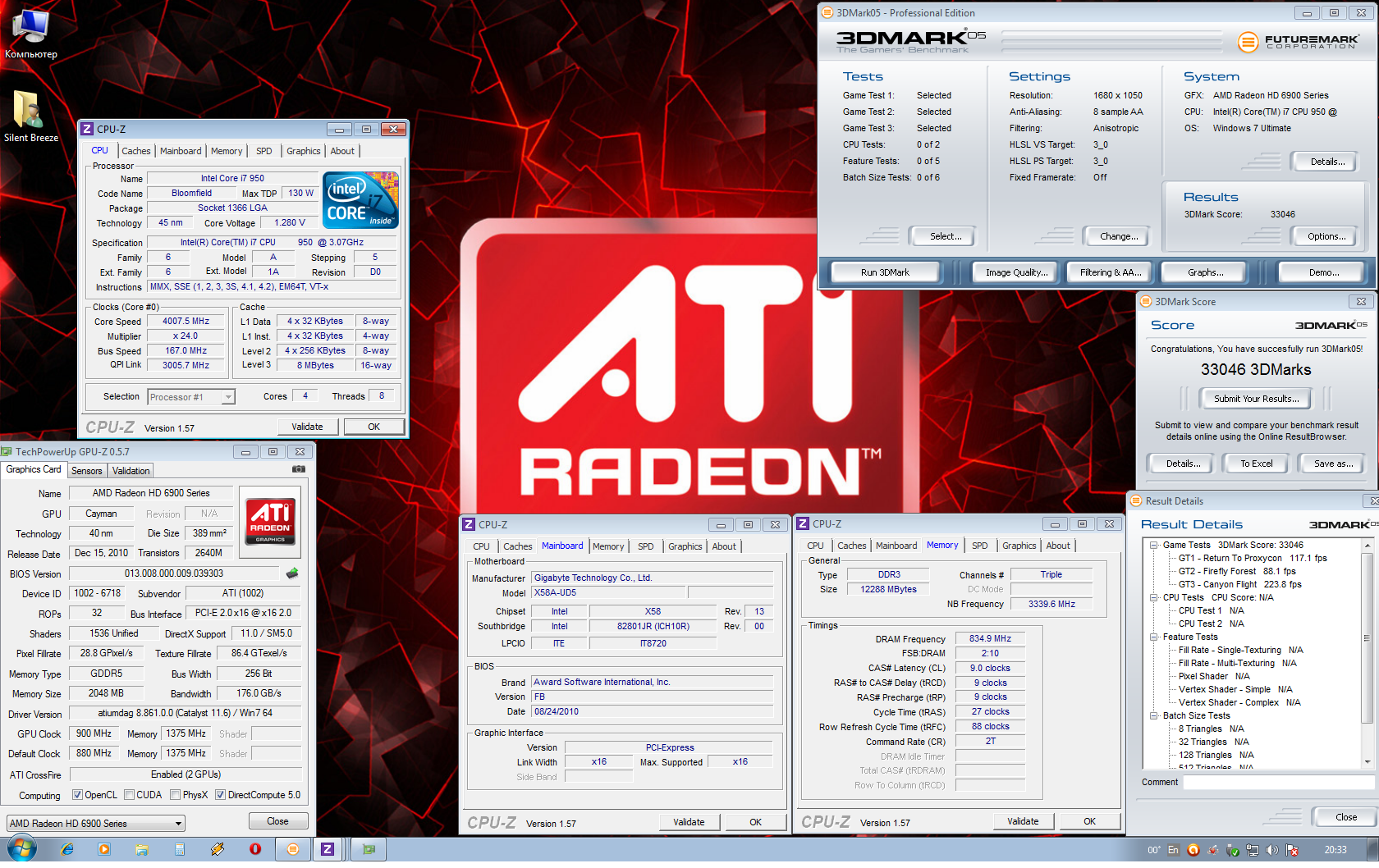Click the Result Details scroll down arrow
This screenshot has height=868, width=1379.
[1367, 762]
